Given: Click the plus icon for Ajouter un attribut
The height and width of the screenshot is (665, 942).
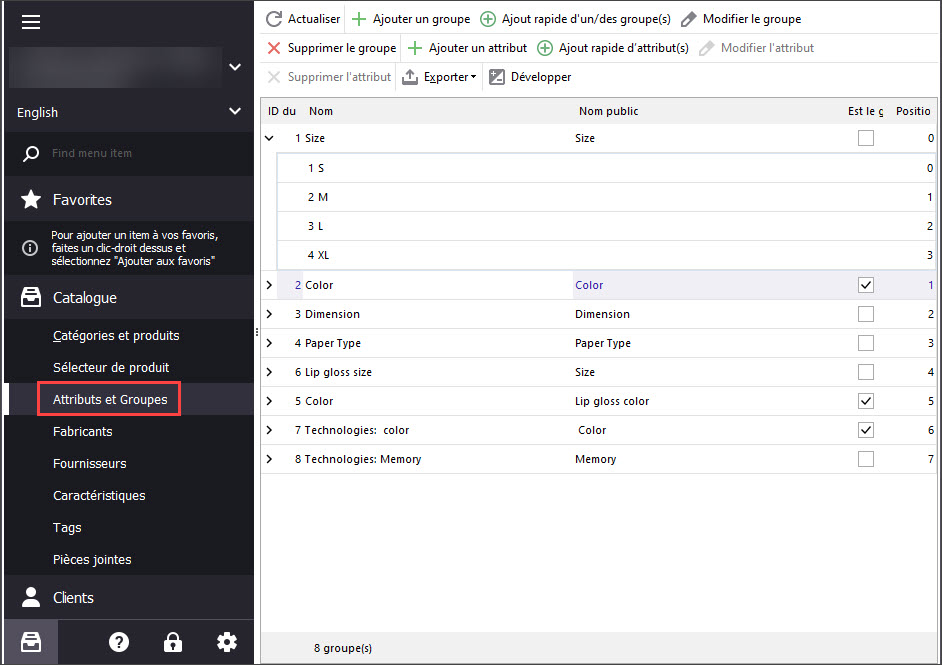Looking at the screenshot, I should [415, 48].
